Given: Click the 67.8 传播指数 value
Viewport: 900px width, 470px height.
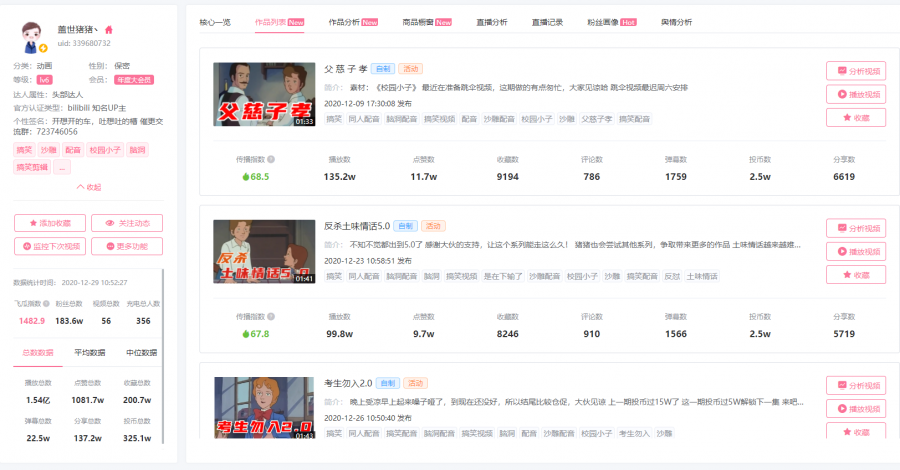Looking at the screenshot, I should coord(256,334).
